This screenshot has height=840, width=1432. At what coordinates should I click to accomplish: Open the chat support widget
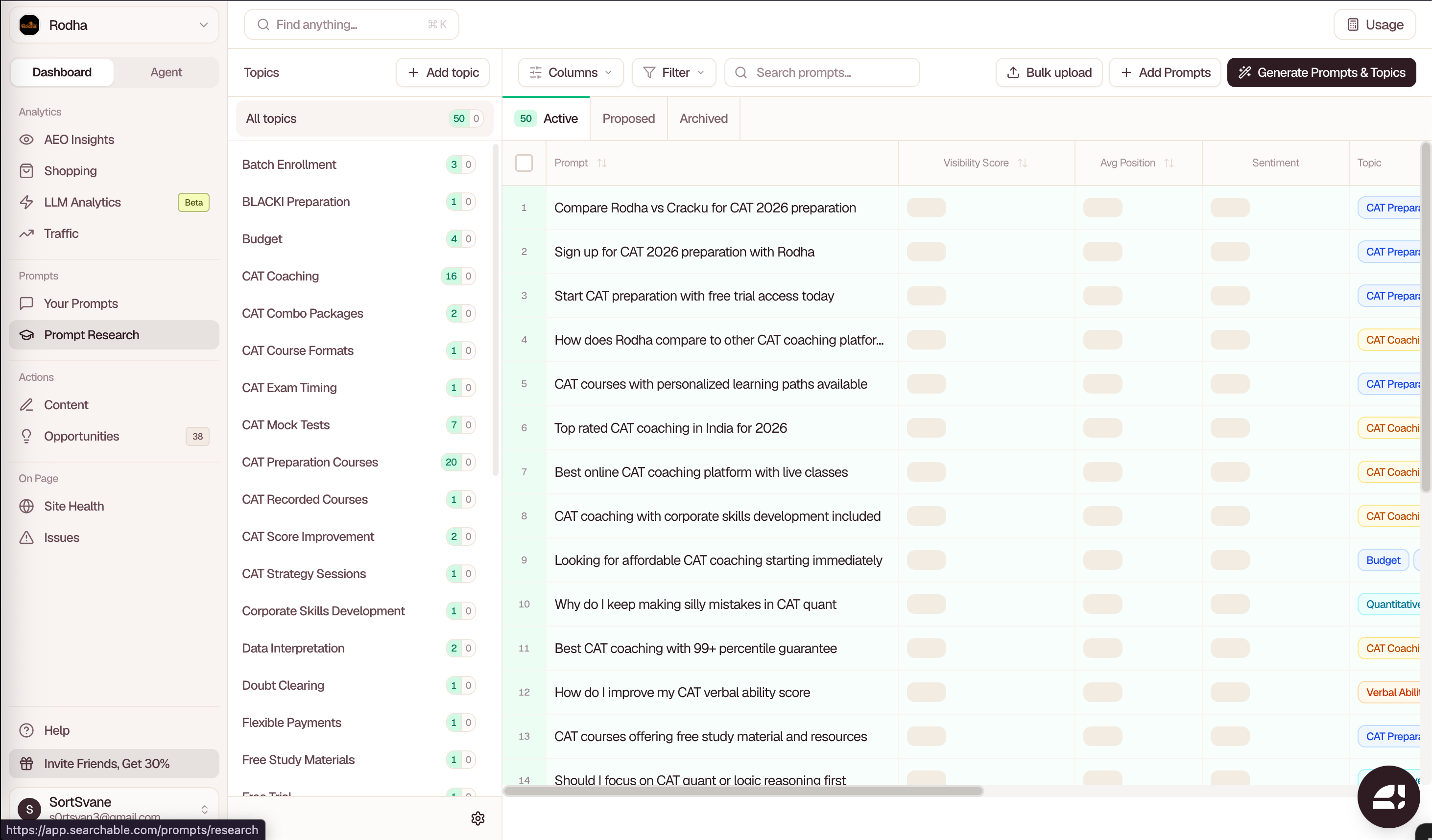point(1388,797)
